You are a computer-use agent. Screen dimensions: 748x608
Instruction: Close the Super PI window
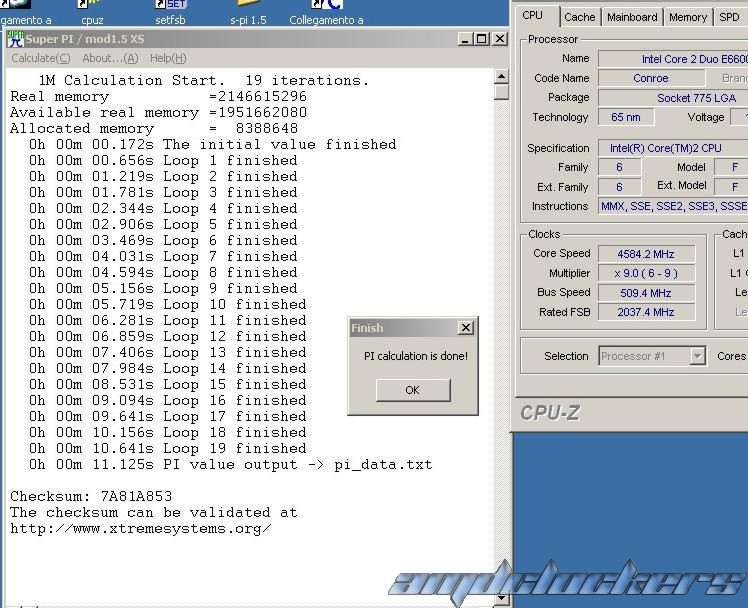click(x=499, y=39)
